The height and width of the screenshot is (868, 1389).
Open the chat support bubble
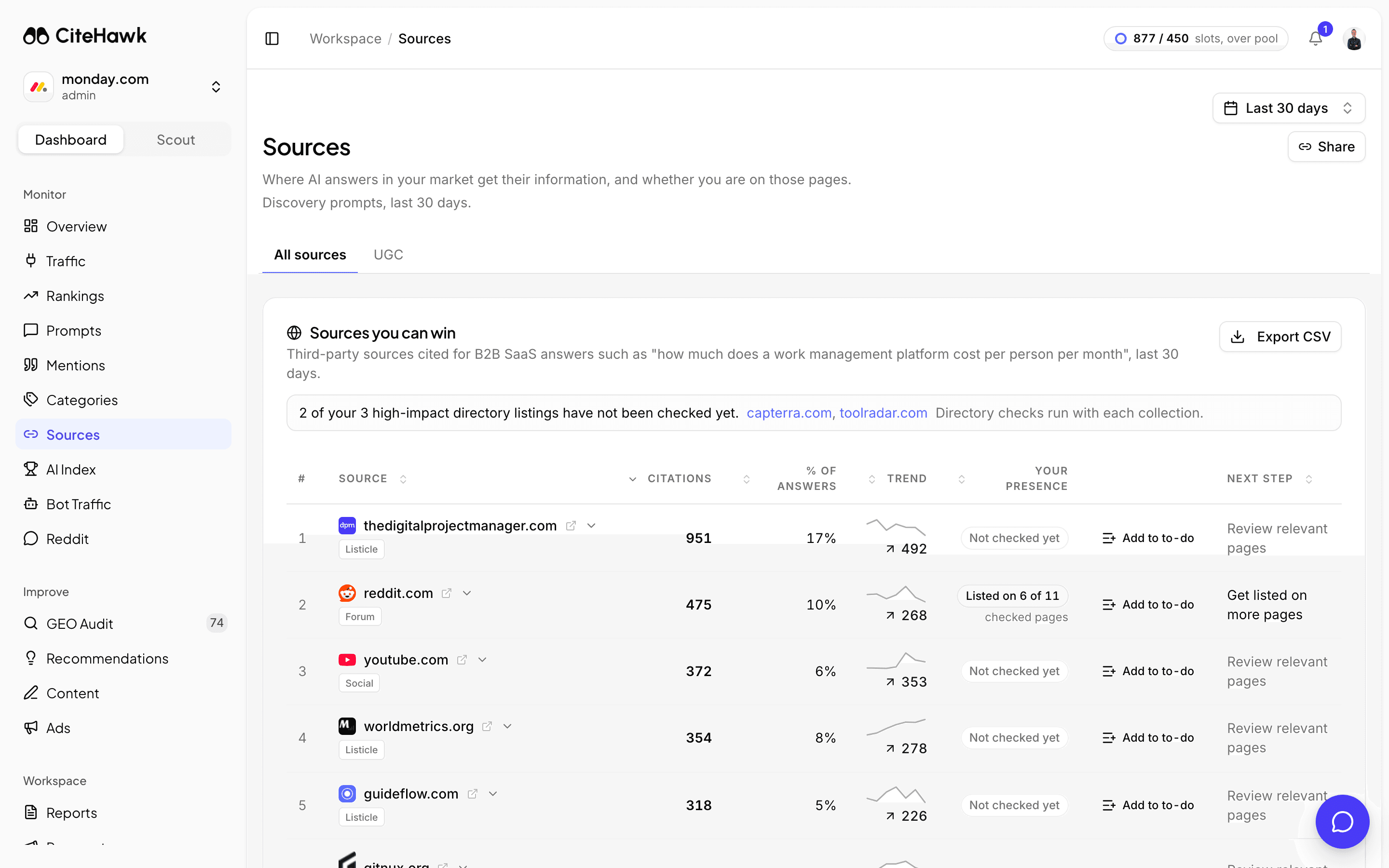(x=1342, y=821)
